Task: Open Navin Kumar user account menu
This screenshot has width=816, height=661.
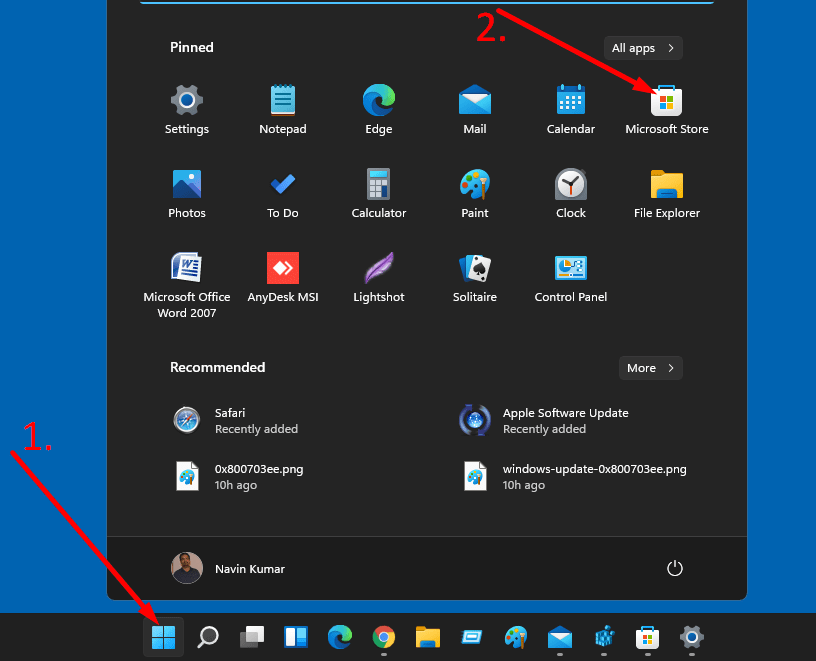Action: coord(228,568)
